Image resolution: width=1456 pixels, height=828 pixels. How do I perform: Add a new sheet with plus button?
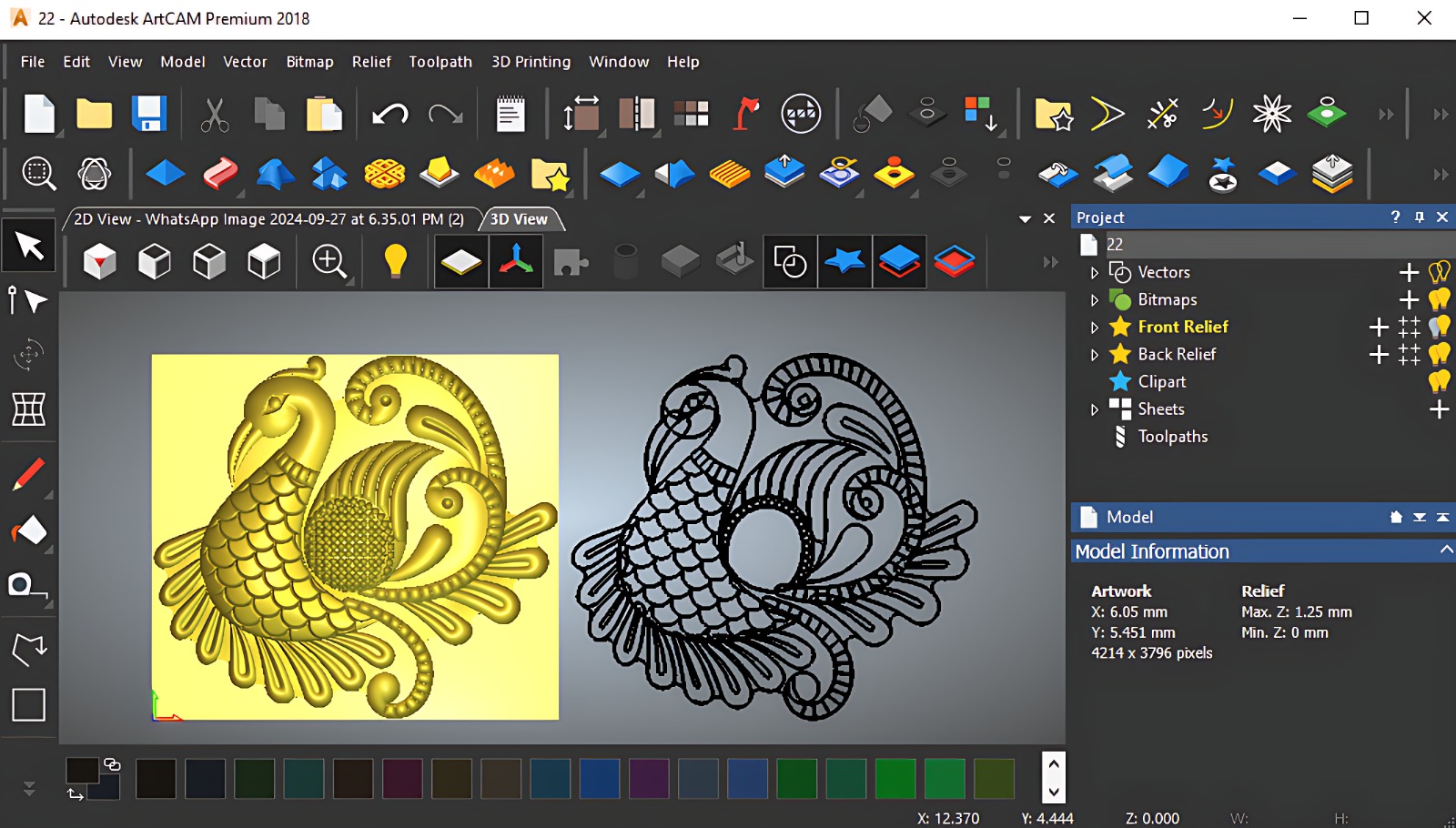[1439, 409]
